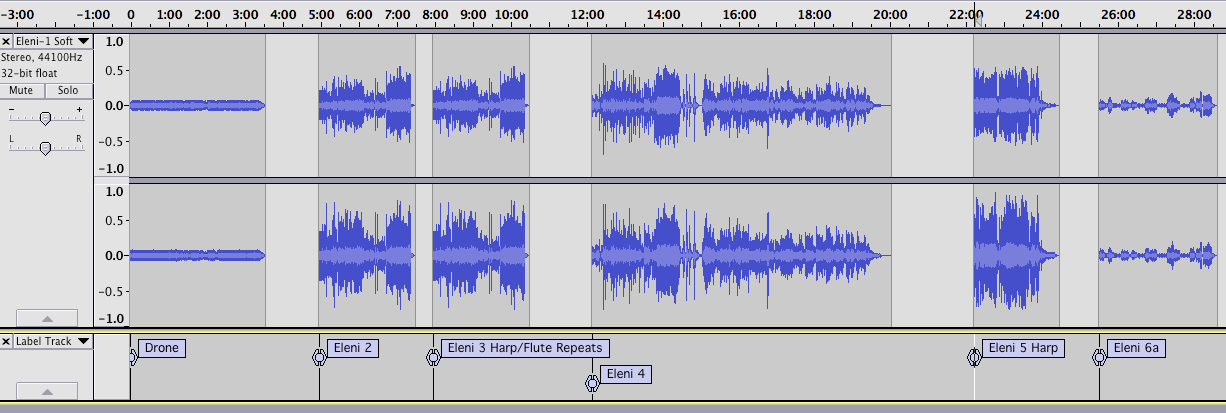The width and height of the screenshot is (1226, 413).
Task: Open the Eleni-1 Soft track dropdown menu
Action: (x=53, y=41)
